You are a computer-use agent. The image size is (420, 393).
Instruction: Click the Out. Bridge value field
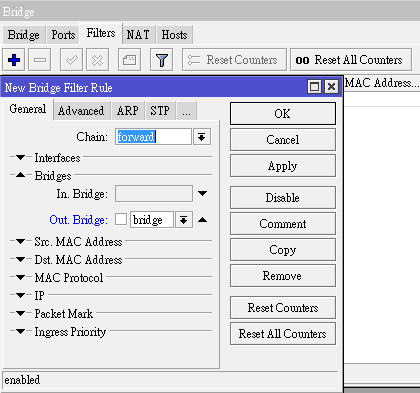pyautogui.click(x=152, y=220)
